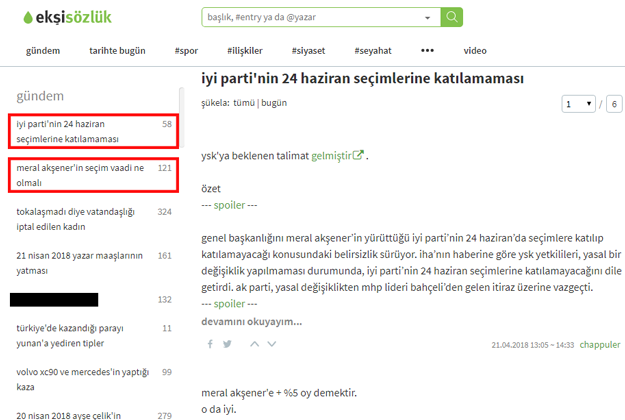Open the page number dropdown

tap(578, 103)
